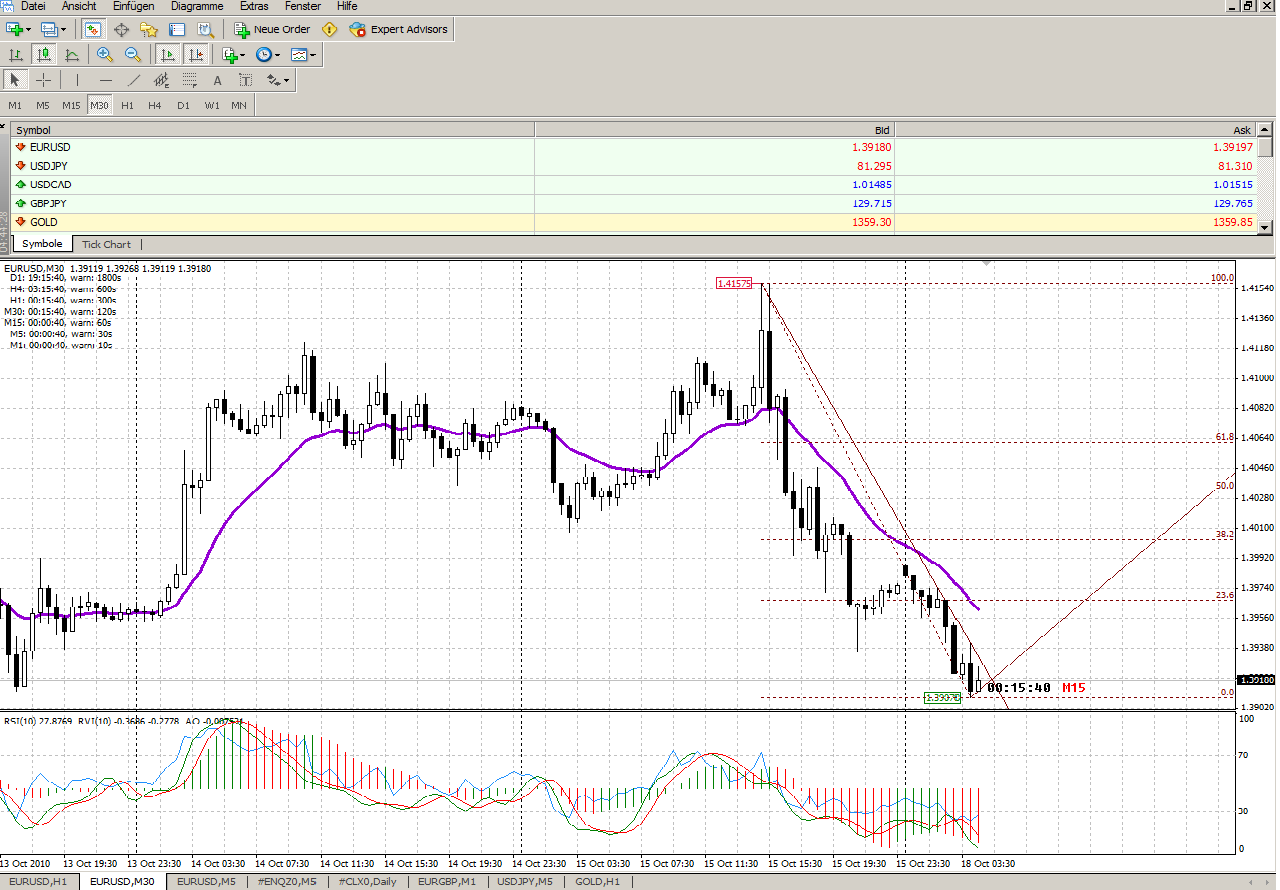Expand the Templates dropdown arrow
1280x890 pixels.
tap(312, 54)
